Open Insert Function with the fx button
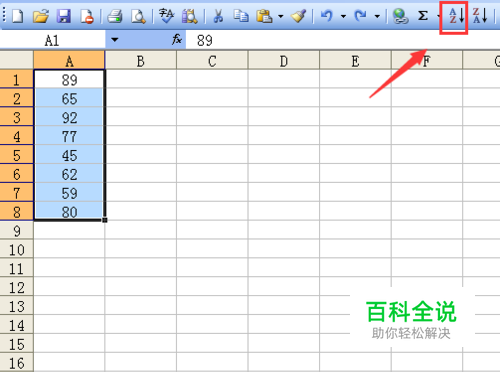The image size is (500, 372). click(177, 40)
